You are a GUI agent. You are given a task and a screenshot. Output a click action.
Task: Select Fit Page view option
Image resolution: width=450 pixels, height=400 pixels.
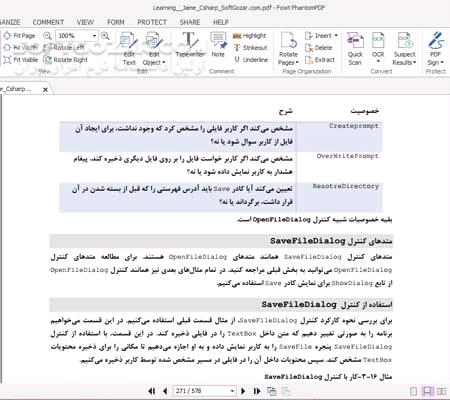point(20,36)
